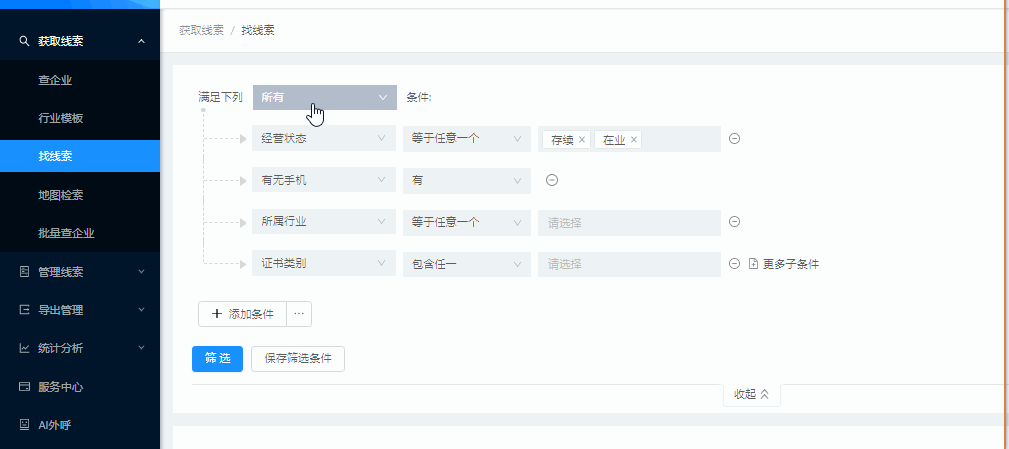
Task: Click the 添加条件 button
Action: coord(243,314)
